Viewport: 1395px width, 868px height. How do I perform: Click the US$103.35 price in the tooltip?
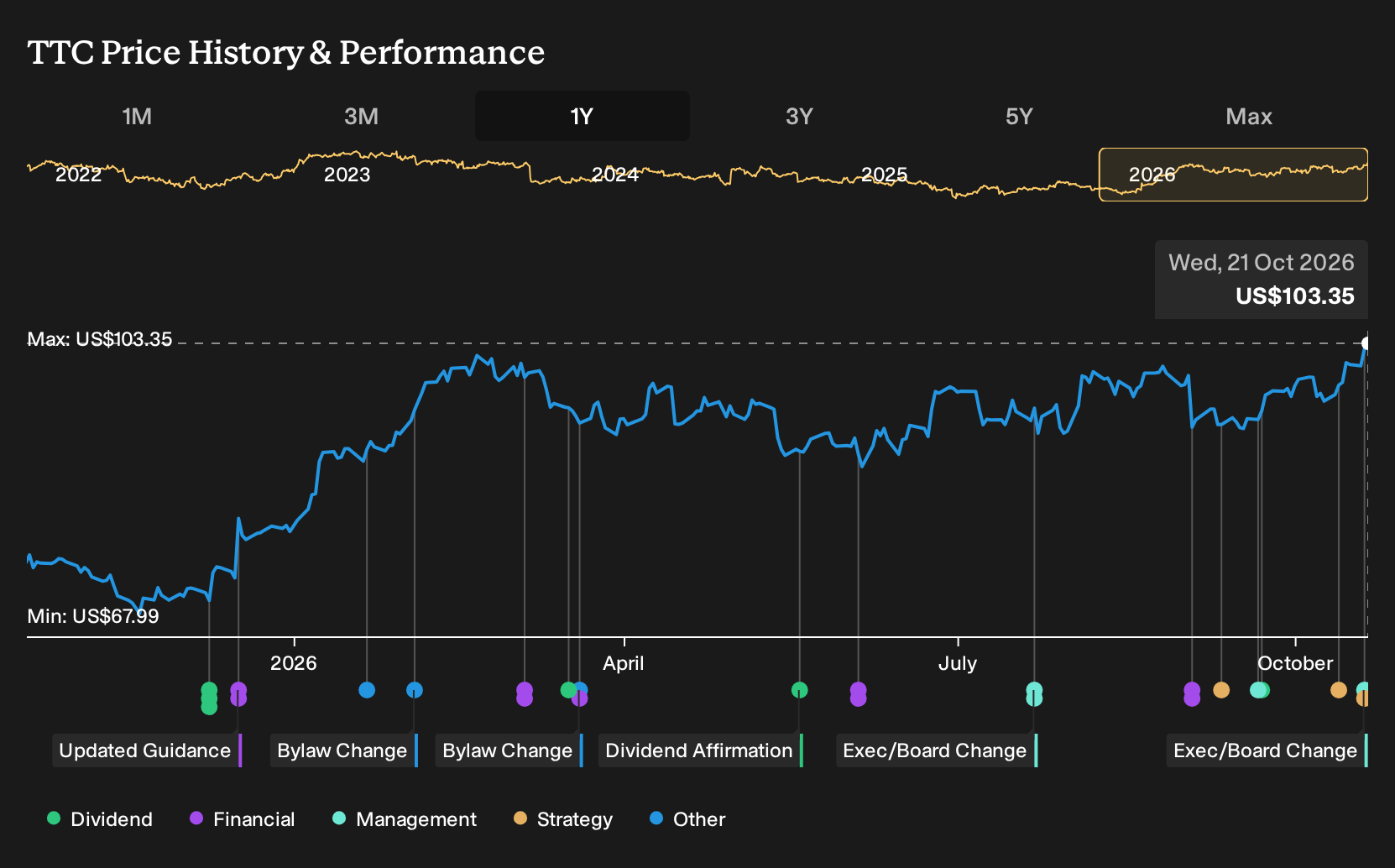[1295, 296]
